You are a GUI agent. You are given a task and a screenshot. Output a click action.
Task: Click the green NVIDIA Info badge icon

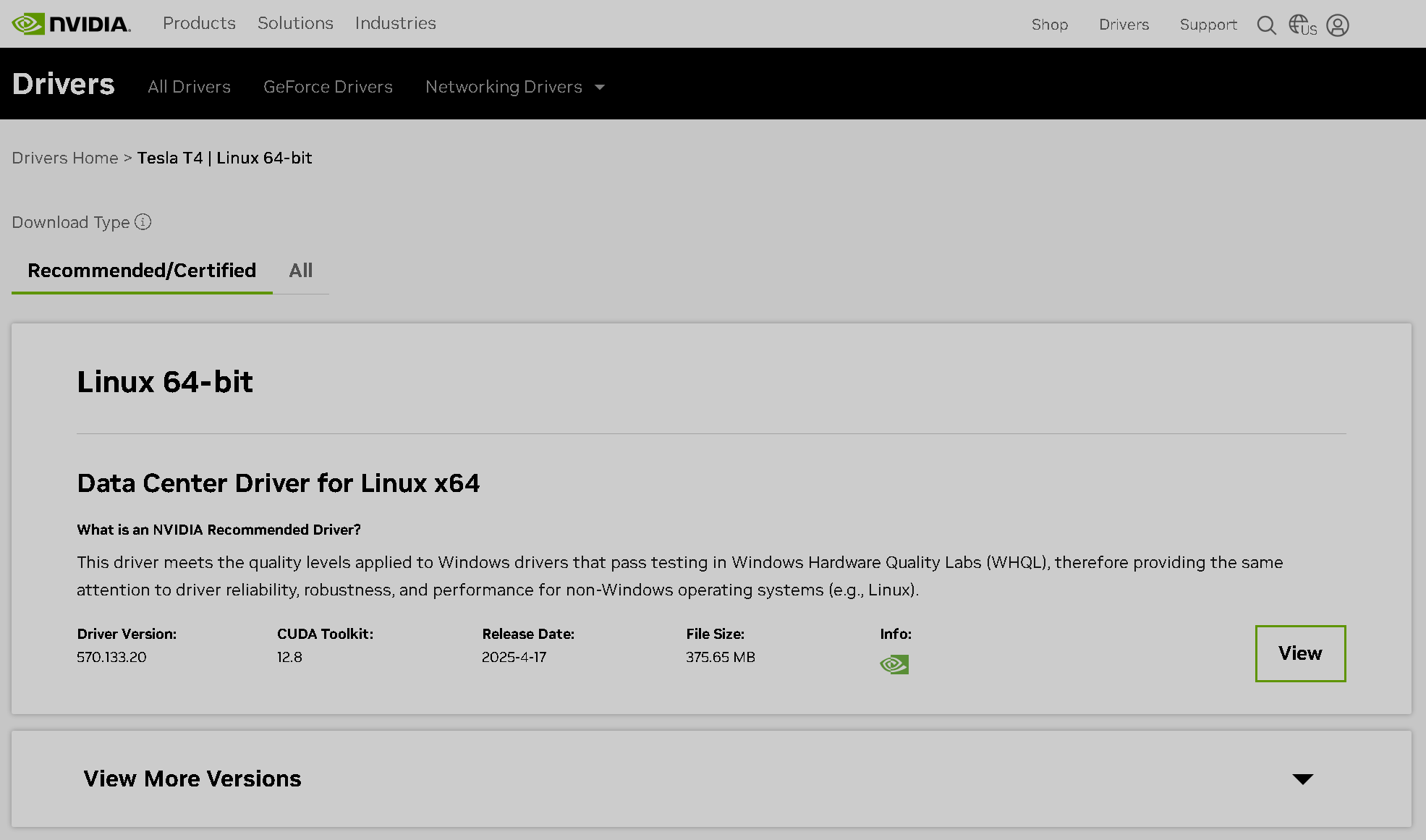[894, 664]
